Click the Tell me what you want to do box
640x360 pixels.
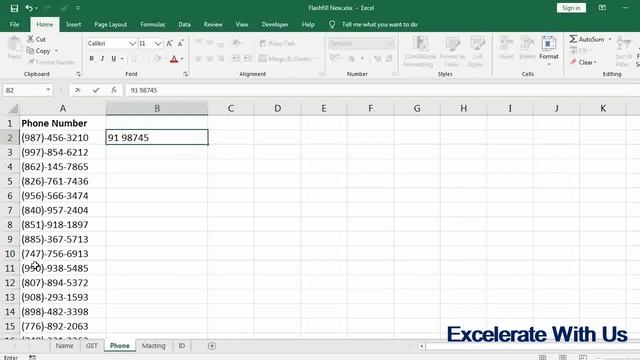pyautogui.click(x=379, y=24)
